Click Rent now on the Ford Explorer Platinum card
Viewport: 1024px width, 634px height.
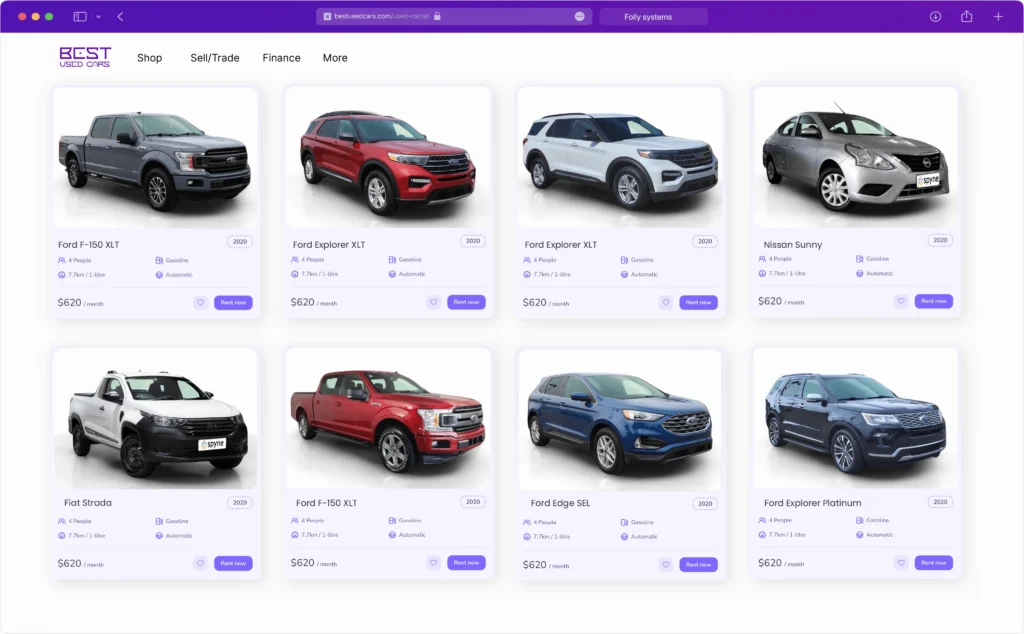coord(934,562)
